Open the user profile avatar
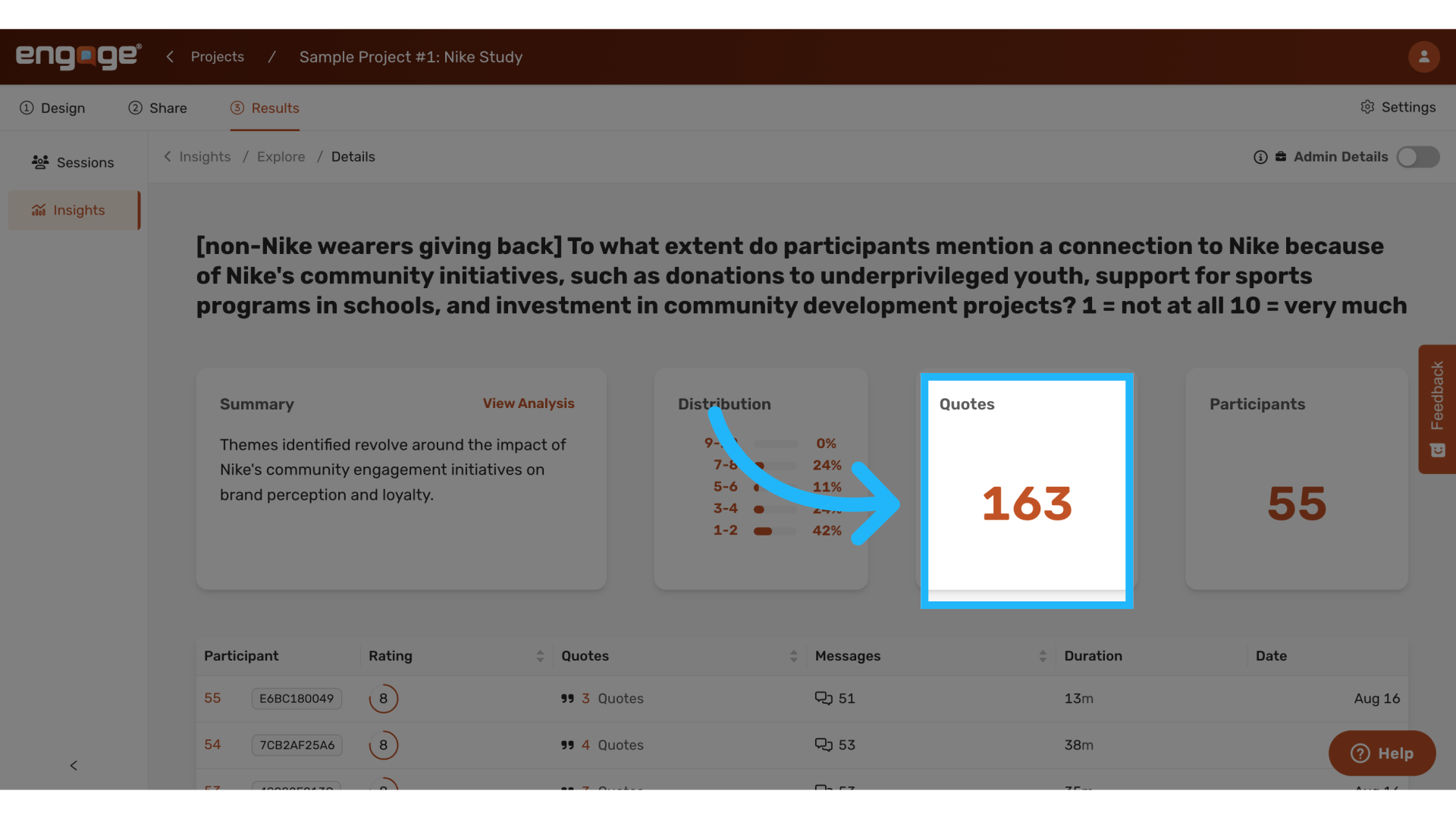Image resolution: width=1456 pixels, height=819 pixels. 1423,57
